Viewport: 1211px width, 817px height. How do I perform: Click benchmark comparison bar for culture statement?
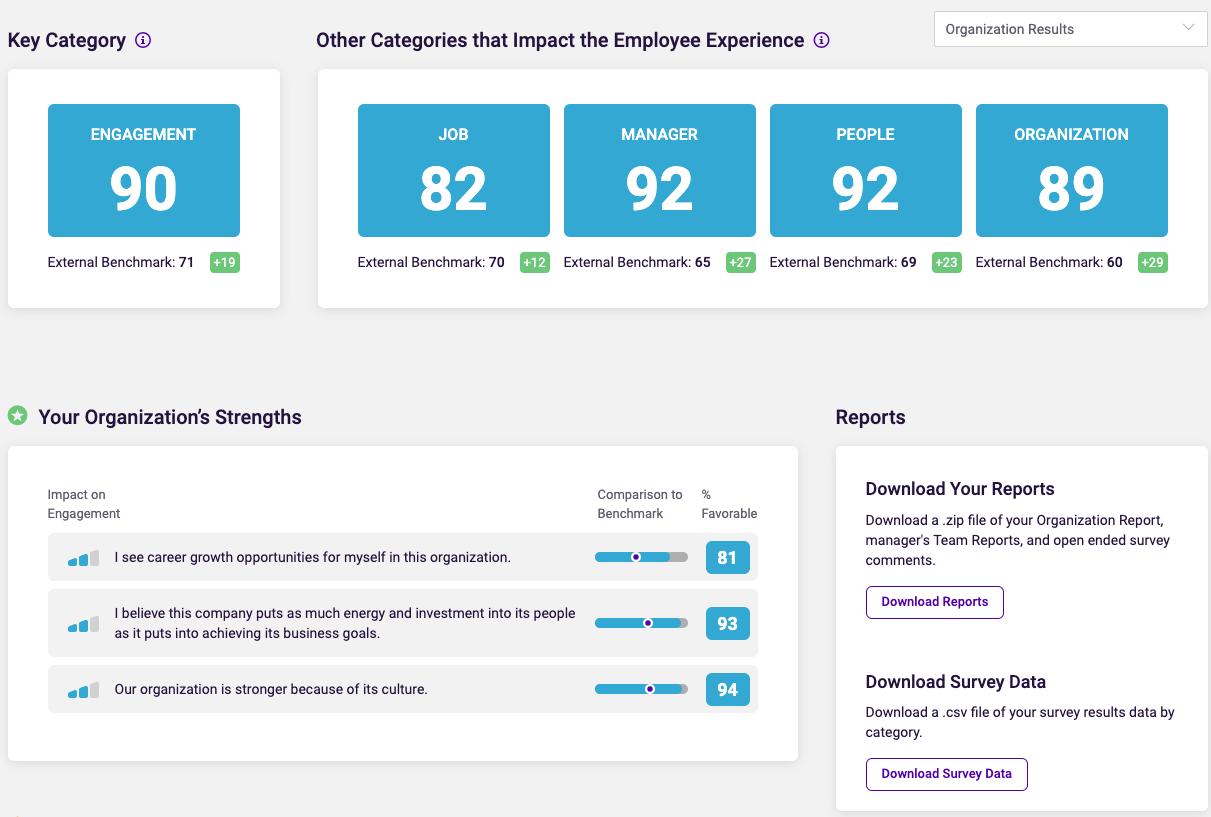click(641, 689)
